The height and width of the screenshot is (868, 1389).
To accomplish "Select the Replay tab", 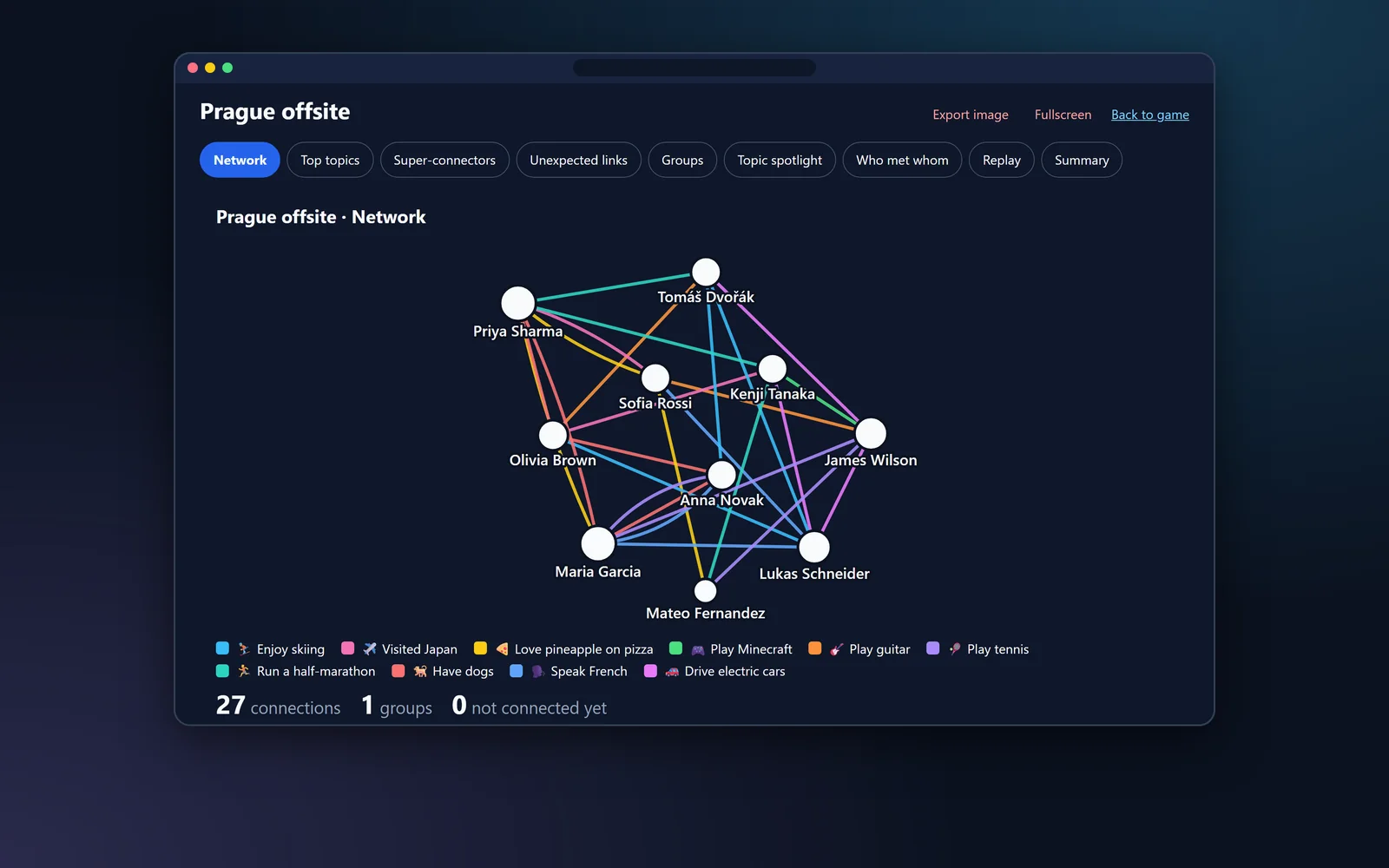I will (x=1002, y=160).
